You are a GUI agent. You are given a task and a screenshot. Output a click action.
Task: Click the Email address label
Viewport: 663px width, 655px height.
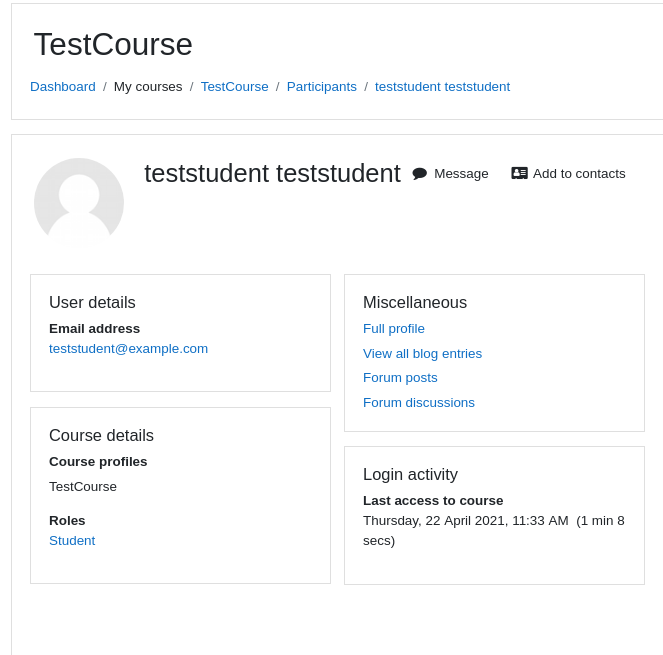click(x=95, y=329)
